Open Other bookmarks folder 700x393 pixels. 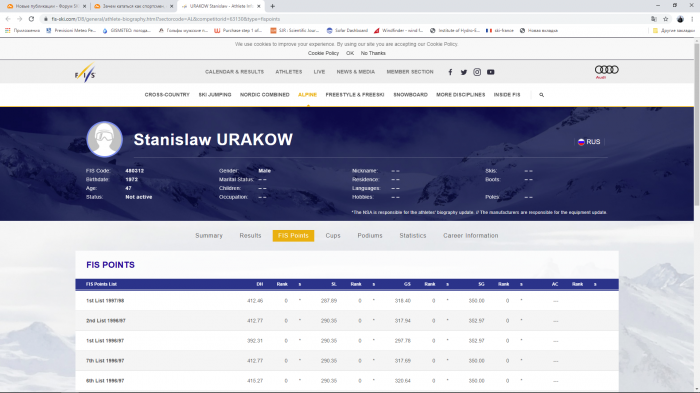(673, 30)
